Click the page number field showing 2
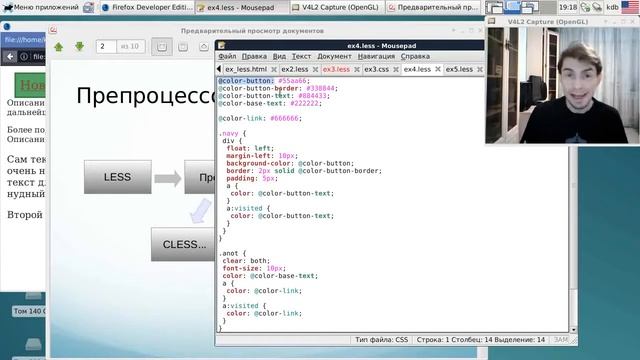This screenshot has width=640, height=360. (x=106, y=47)
